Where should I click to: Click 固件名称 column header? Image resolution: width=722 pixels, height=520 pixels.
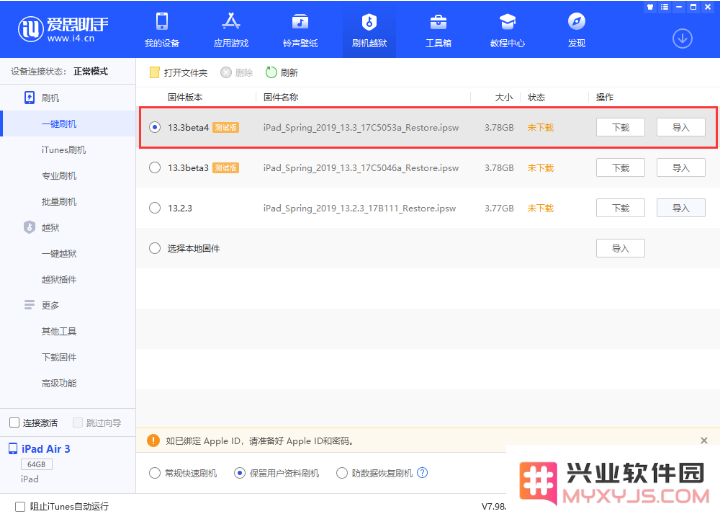(x=280, y=97)
